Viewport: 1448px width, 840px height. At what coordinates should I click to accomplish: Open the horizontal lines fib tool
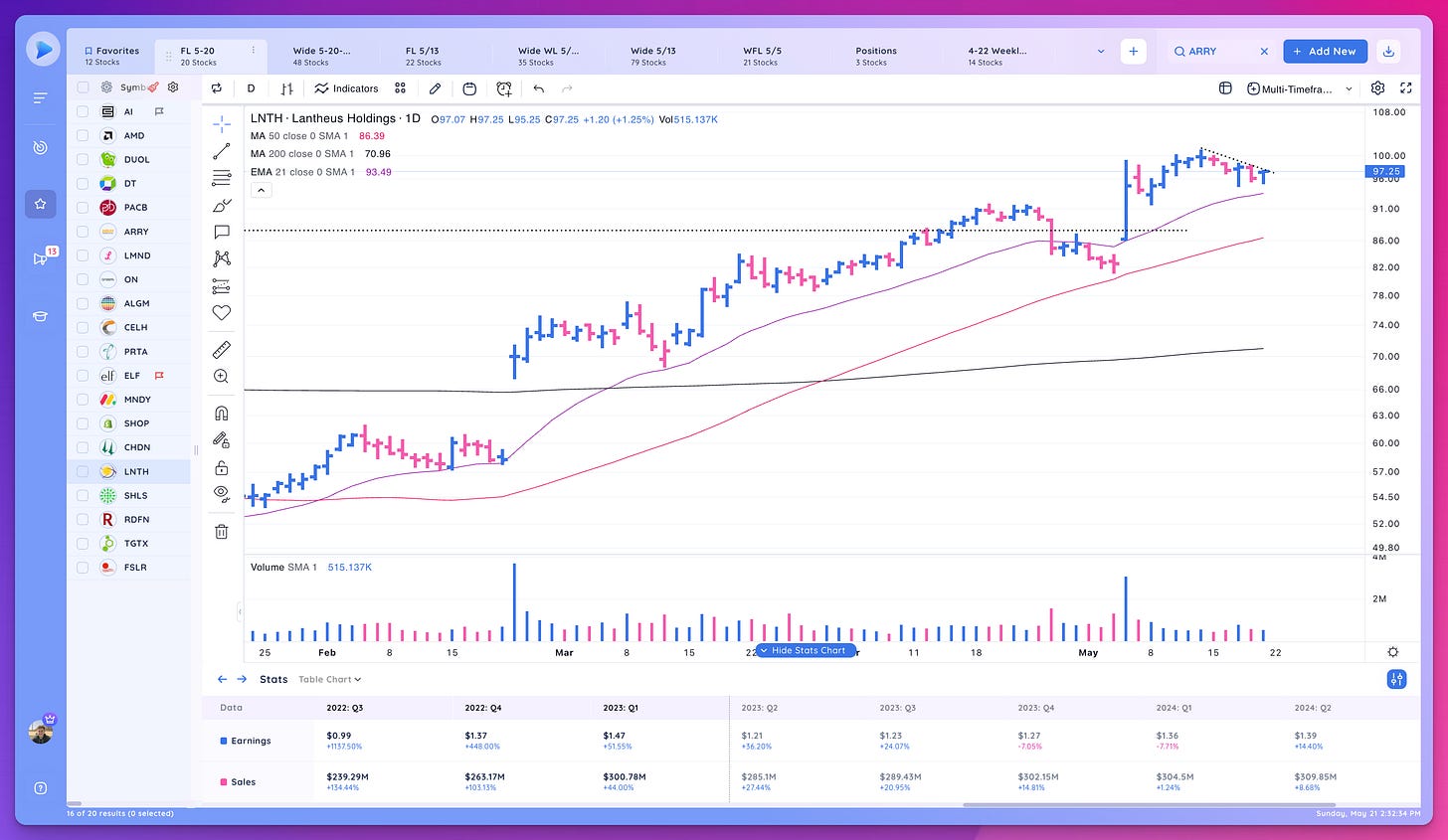coord(222,178)
